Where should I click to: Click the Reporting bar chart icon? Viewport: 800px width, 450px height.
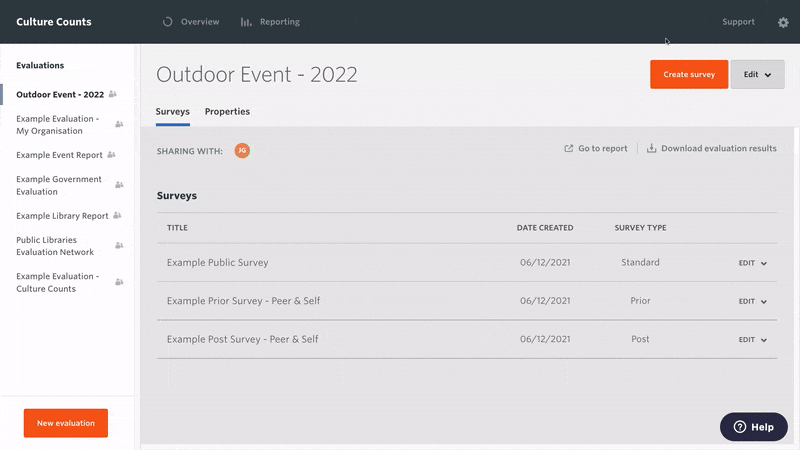point(246,22)
